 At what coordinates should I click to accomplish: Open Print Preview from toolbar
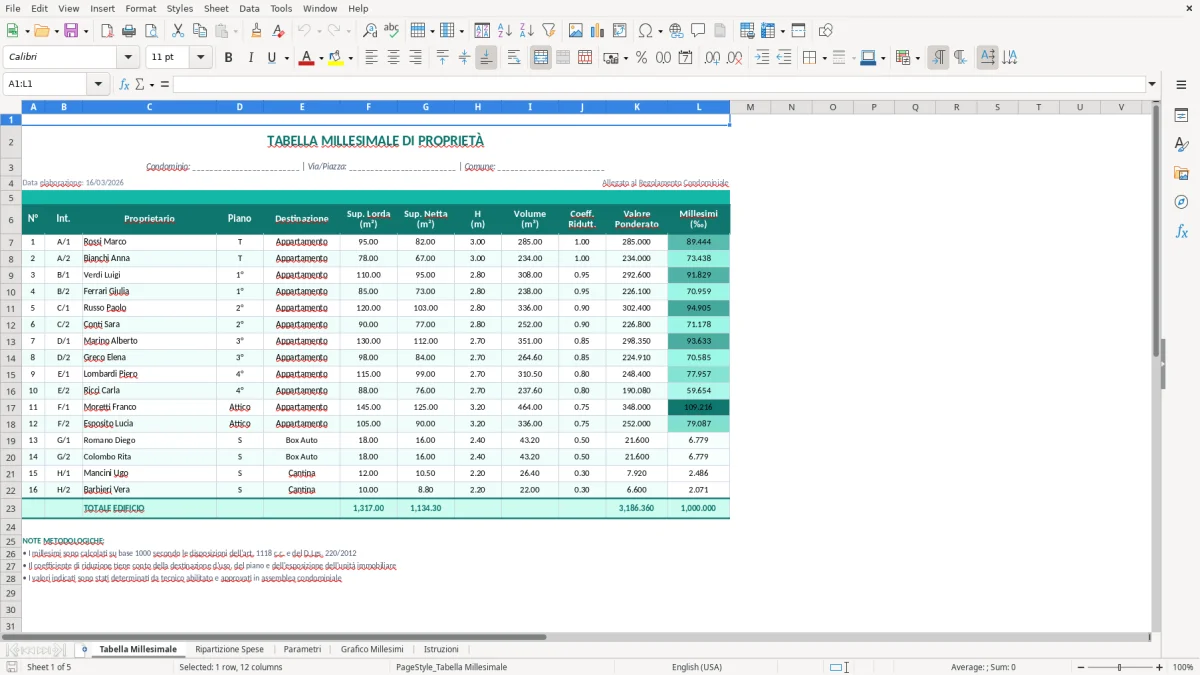pos(149,31)
